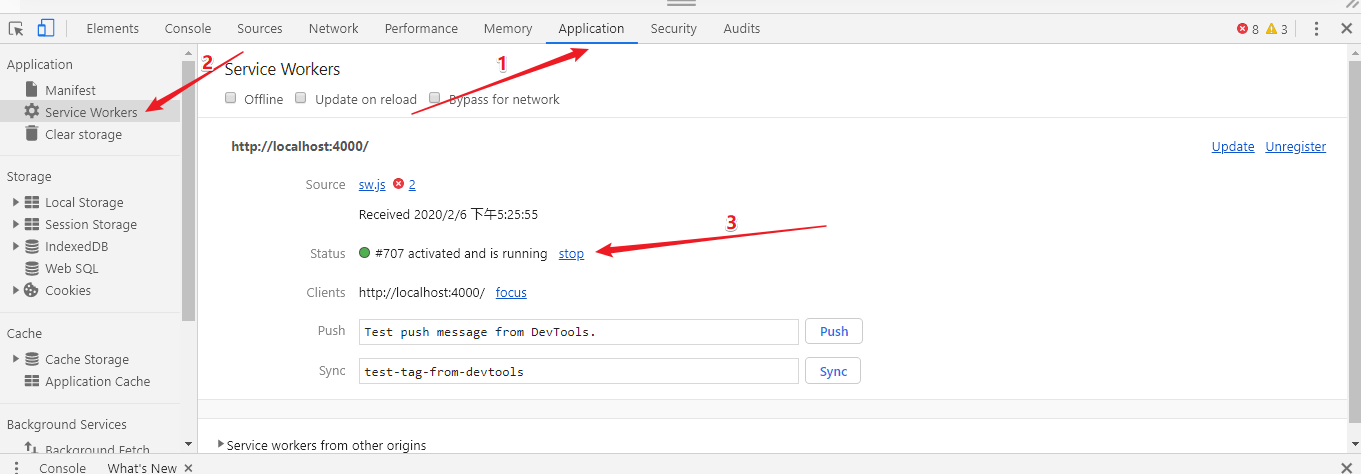The height and width of the screenshot is (474, 1361).
Task: Enable the Offline checkbox
Action: pyautogui.click(x=231, y=98)
